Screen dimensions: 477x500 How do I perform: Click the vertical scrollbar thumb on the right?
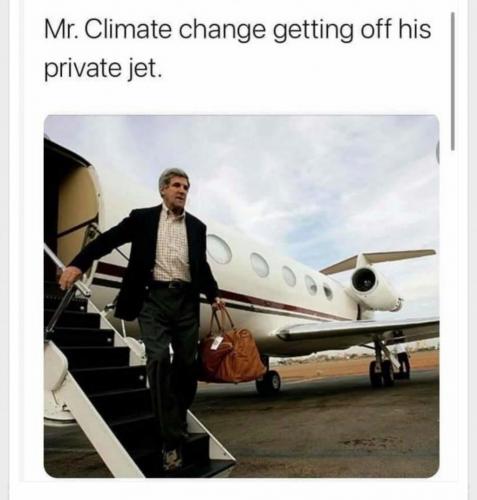(453, 82)
